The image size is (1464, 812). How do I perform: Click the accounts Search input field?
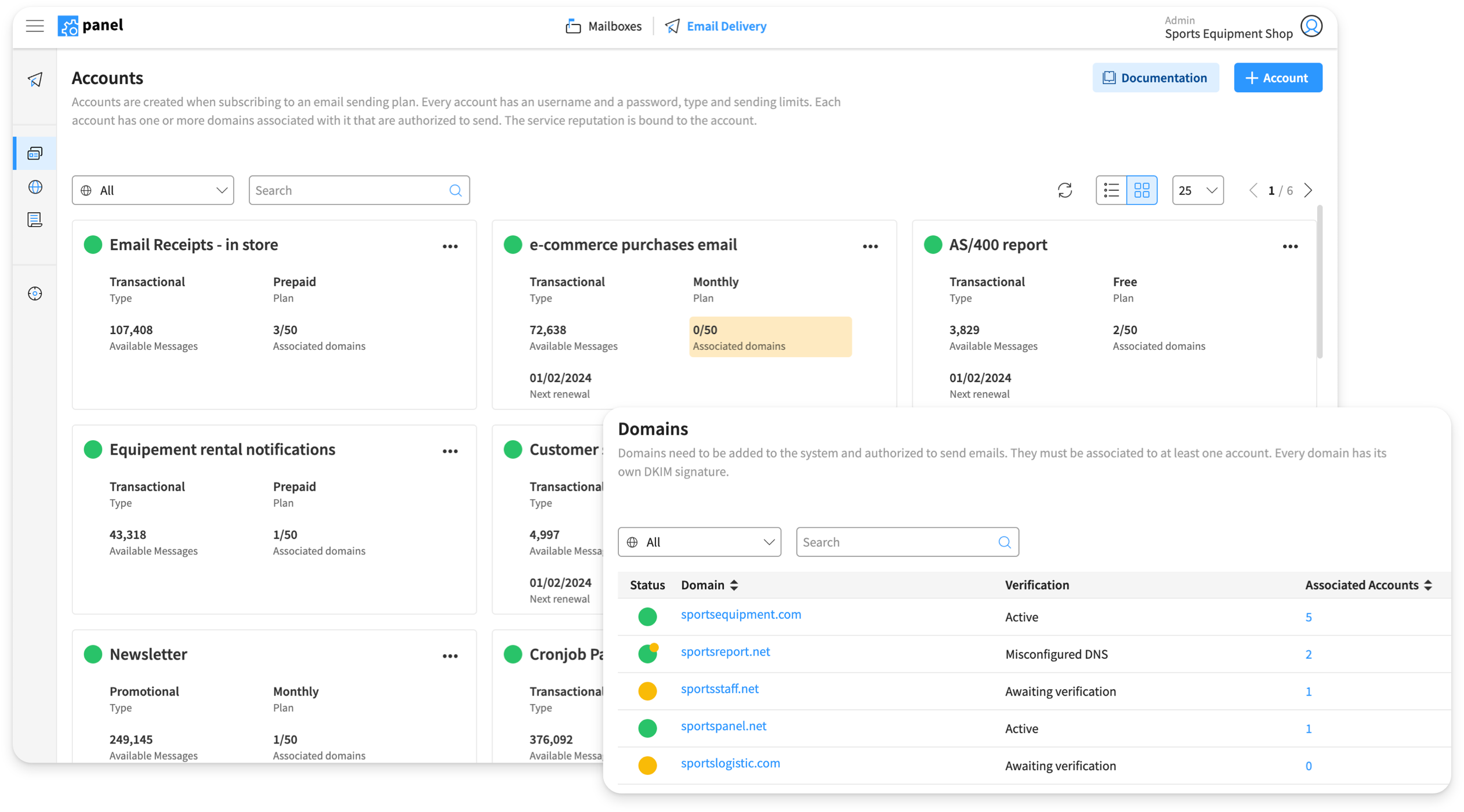coord(348,190)
